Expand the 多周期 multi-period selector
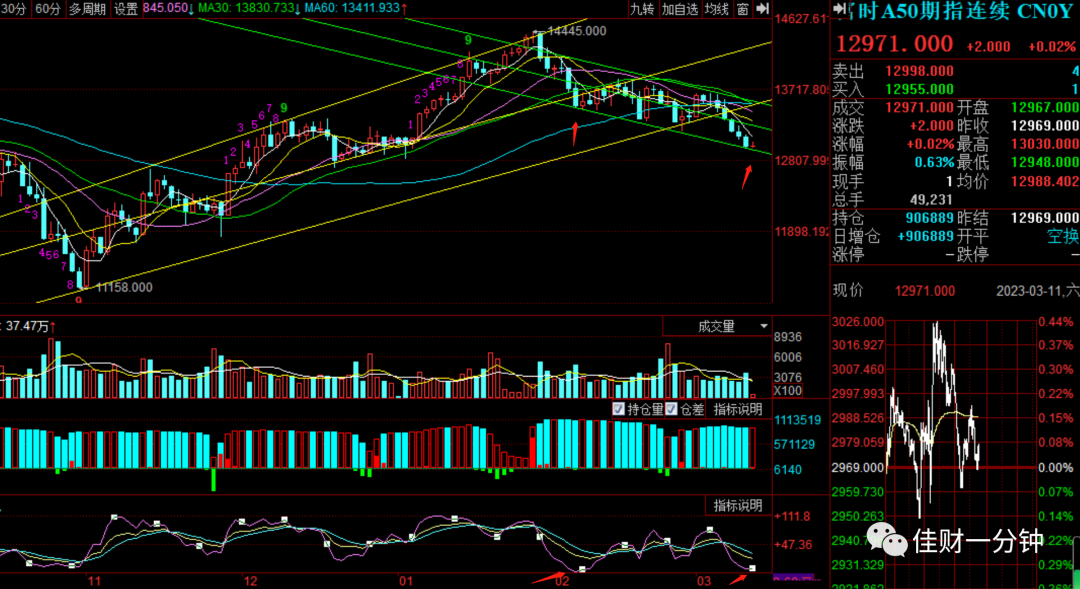 point(87,9)
